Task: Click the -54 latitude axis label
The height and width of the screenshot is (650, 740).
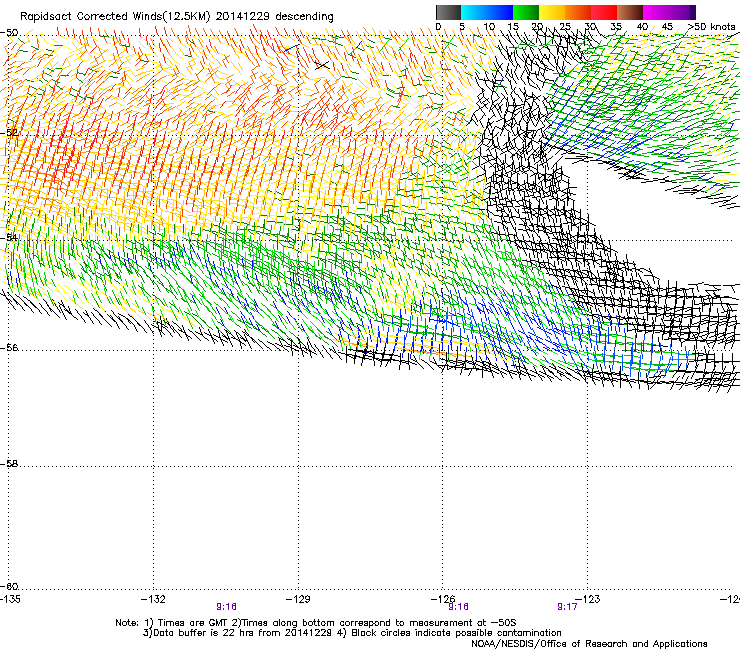Action: point(9,237)
